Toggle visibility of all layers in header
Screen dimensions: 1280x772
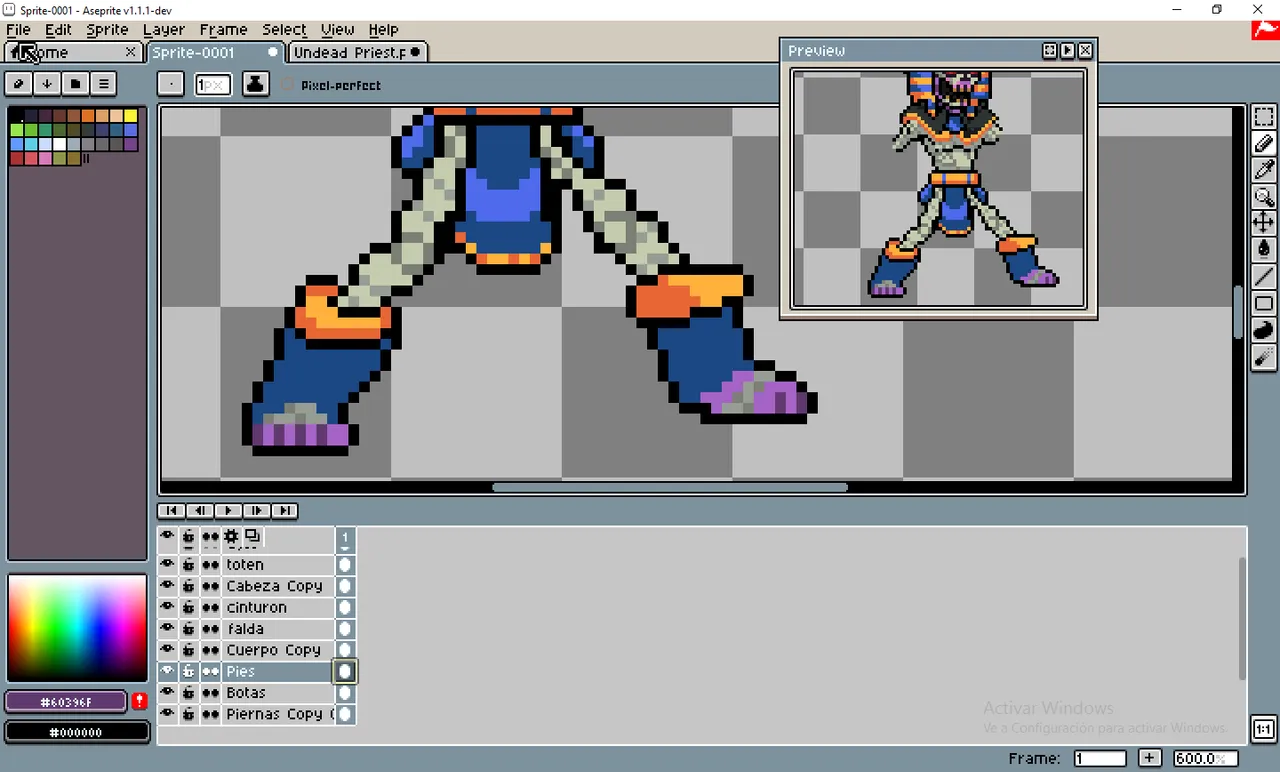[x=167, y=537]
